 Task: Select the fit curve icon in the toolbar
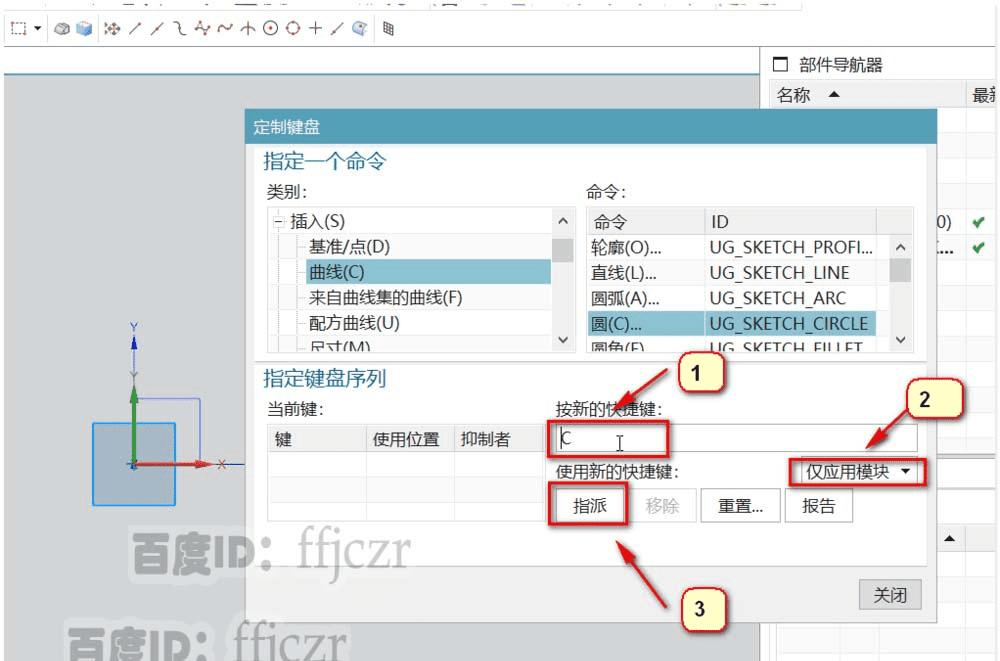pyautogui.click(x=224, y=29)
